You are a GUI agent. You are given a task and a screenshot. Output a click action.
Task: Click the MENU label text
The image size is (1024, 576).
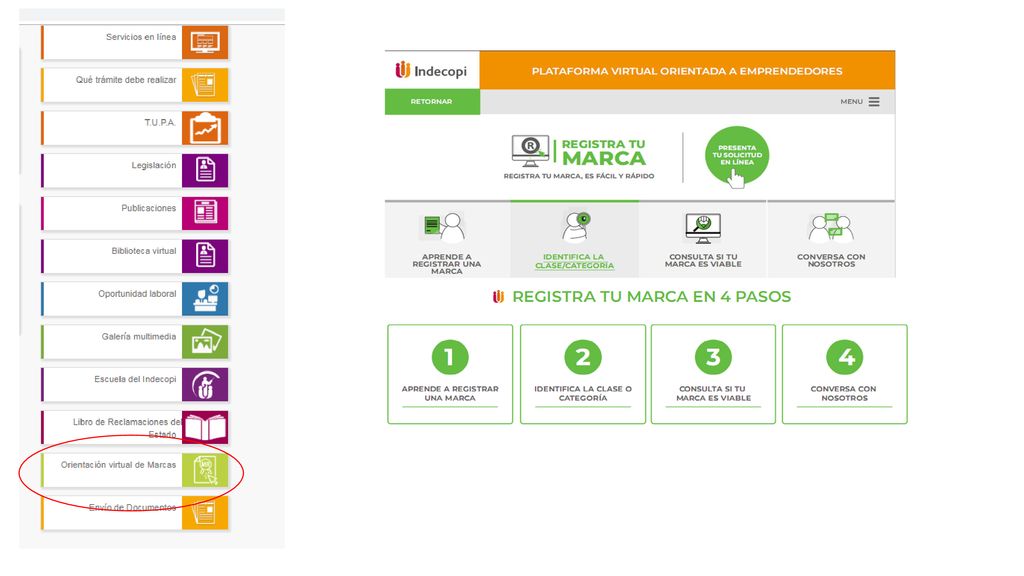pyautogui.click(x=852, y=102)
